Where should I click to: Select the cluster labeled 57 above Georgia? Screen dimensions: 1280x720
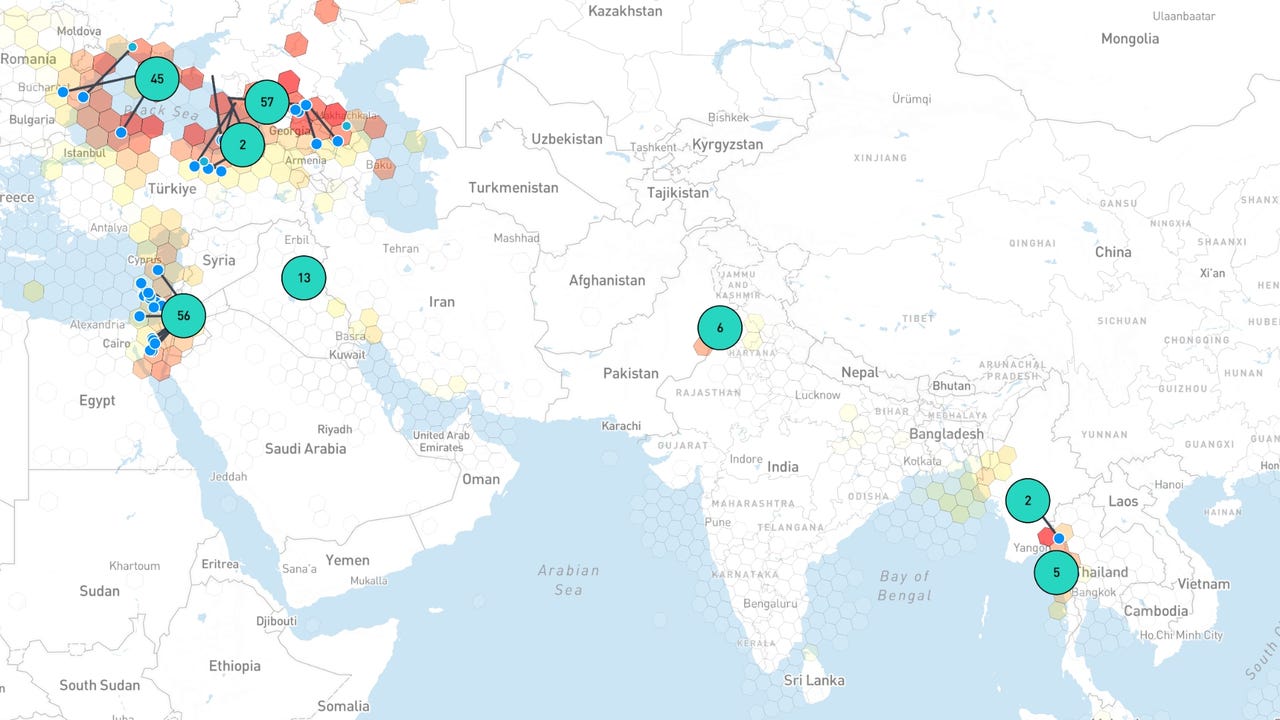tap(266, 101)
